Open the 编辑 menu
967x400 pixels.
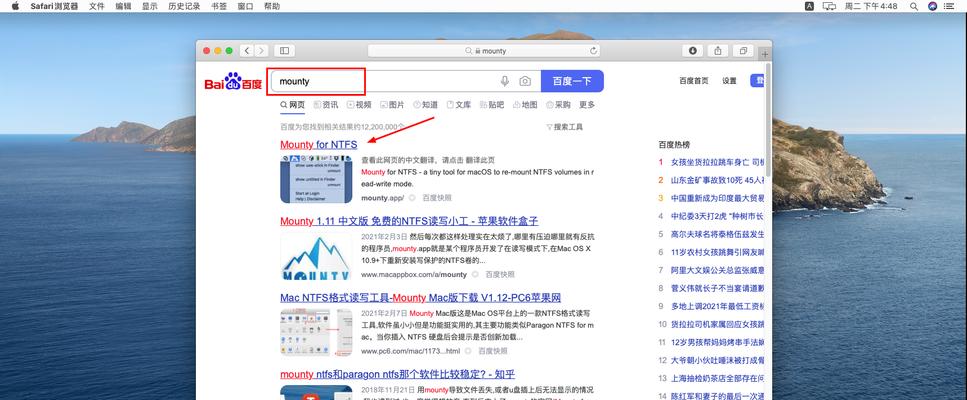click(x=123, y=6)
